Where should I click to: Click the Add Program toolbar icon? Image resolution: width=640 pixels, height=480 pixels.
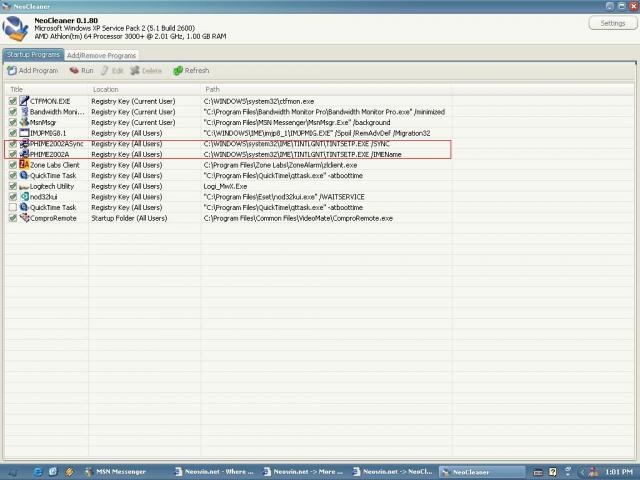[12, 71]
